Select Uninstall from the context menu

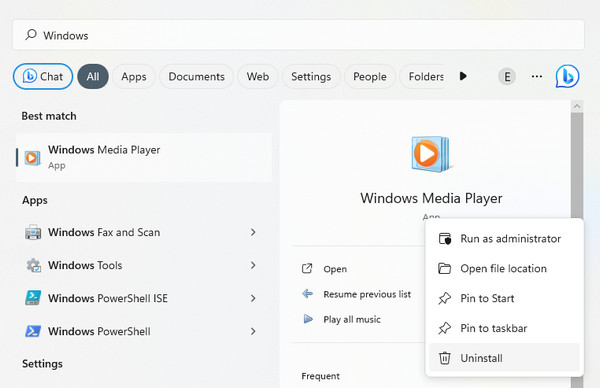tap(504, 358)
